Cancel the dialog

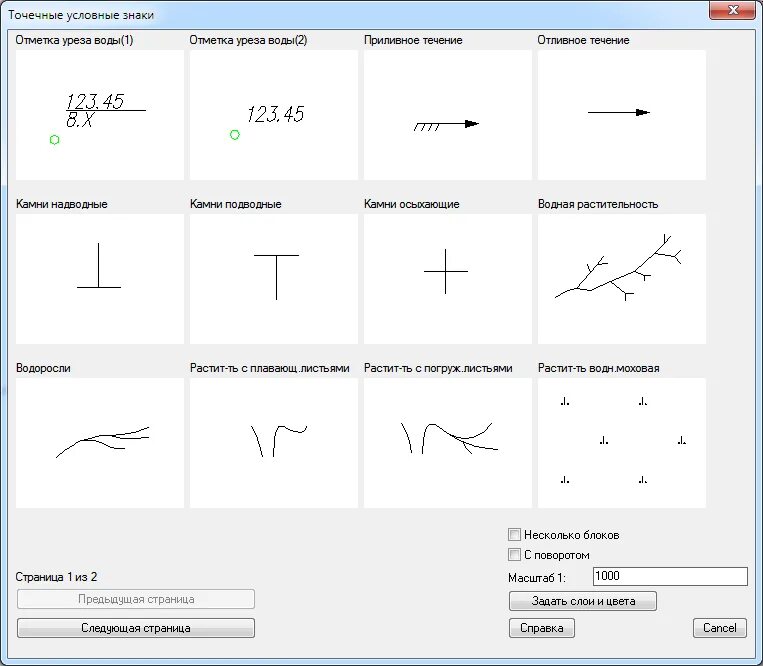(x=720, y=628)
